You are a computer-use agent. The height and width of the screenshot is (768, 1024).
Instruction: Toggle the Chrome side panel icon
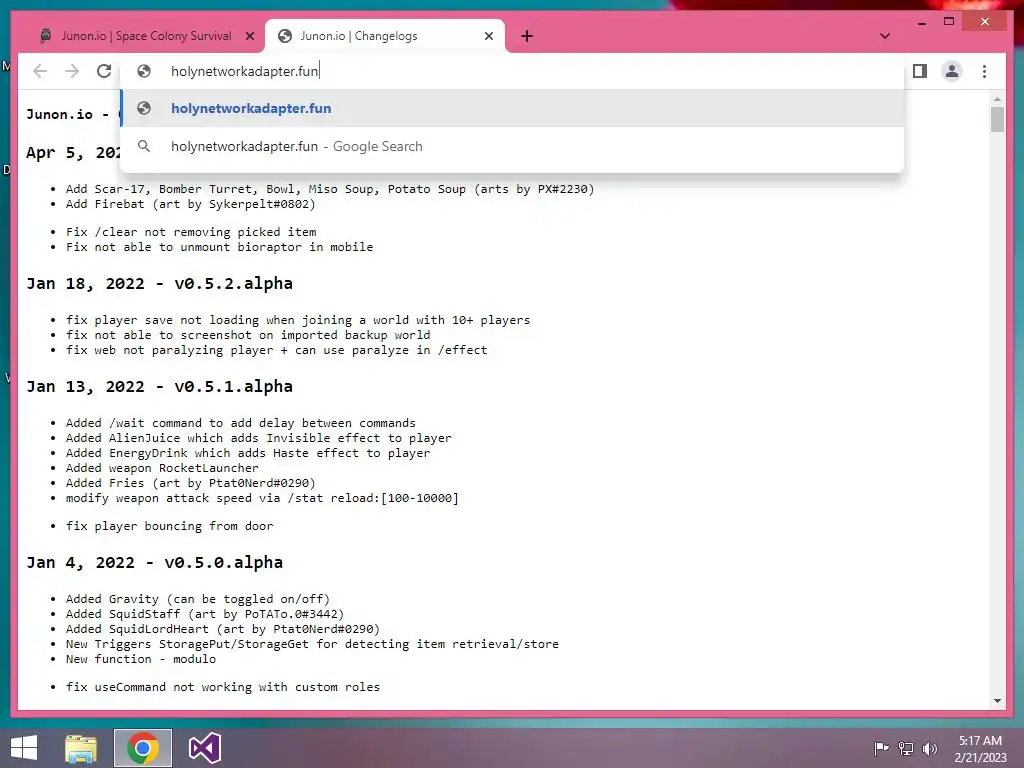(920, 71)
